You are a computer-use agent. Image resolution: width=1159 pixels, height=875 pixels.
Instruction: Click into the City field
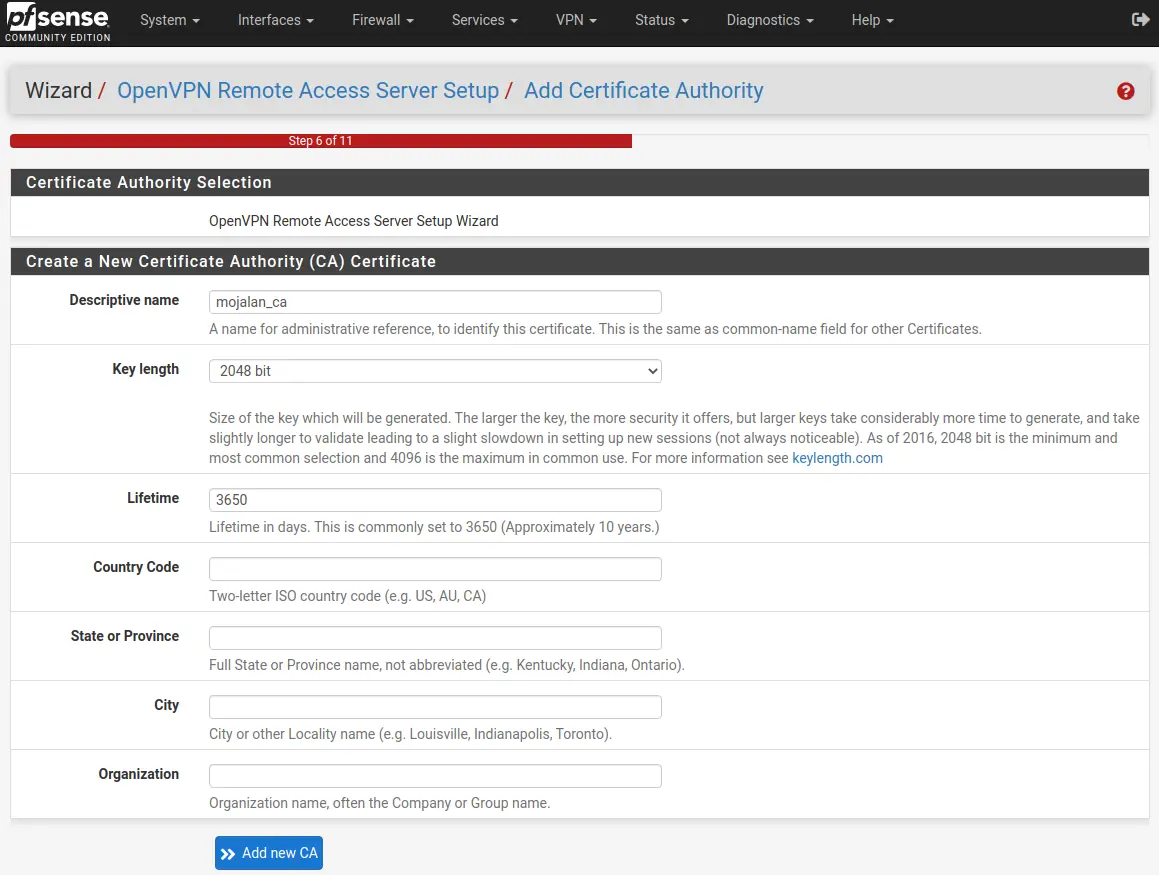435,707
